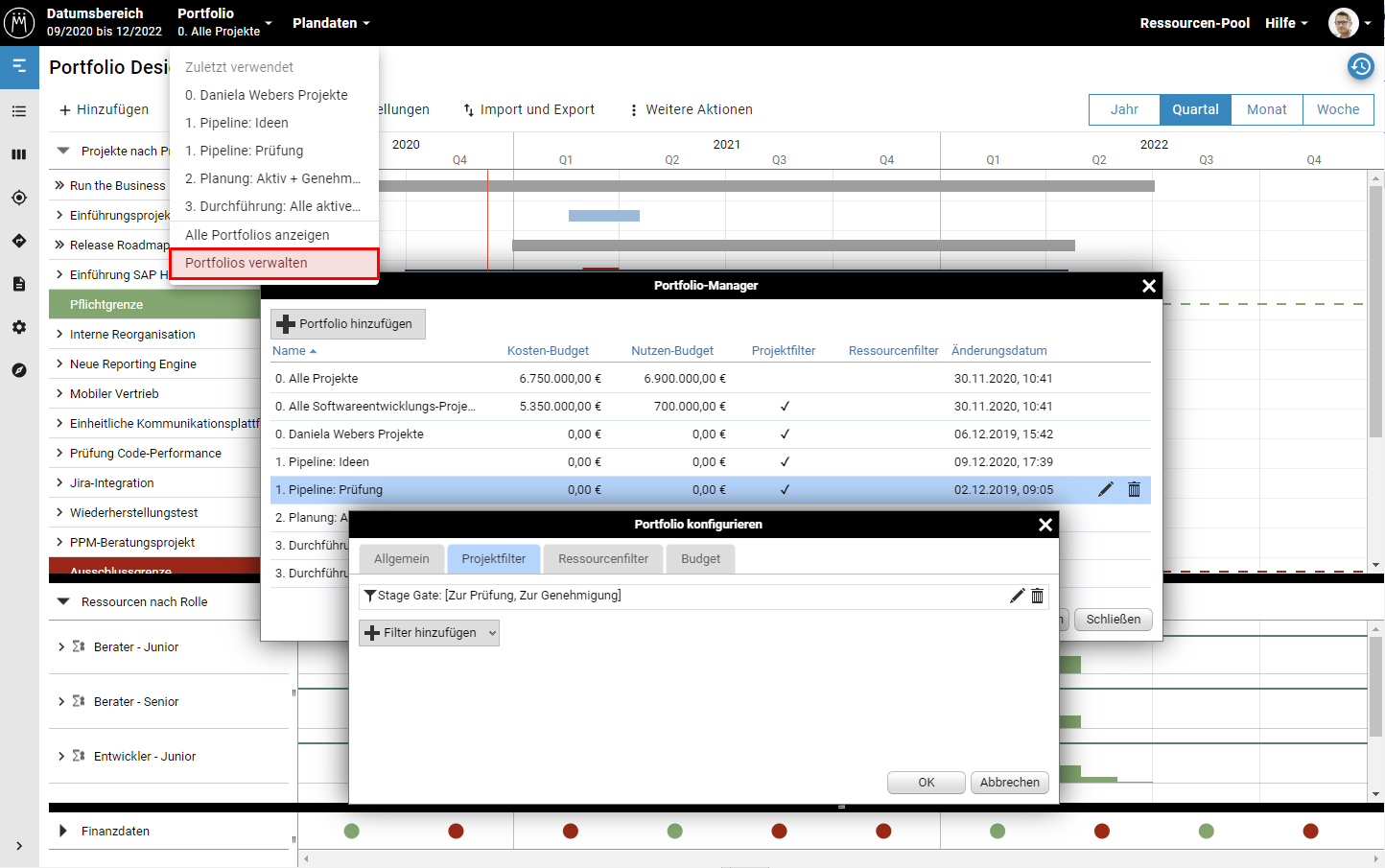The height and width of the screenshot is (868, 1385).
Task: Edit the '1. Pipeline: Prüfung' portfolio row
Action: coord(1105,489)
